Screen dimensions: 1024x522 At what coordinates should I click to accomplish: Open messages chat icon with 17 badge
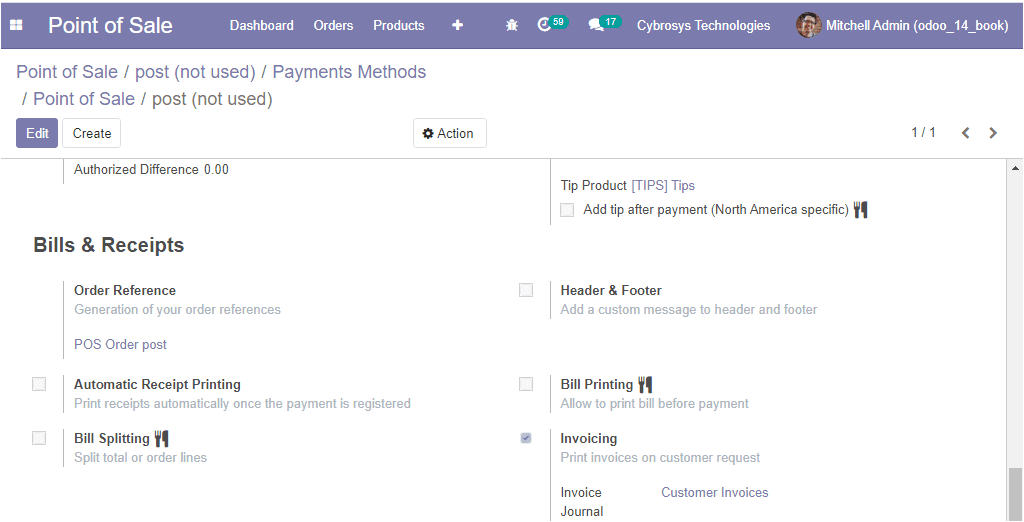coord(604,24)
